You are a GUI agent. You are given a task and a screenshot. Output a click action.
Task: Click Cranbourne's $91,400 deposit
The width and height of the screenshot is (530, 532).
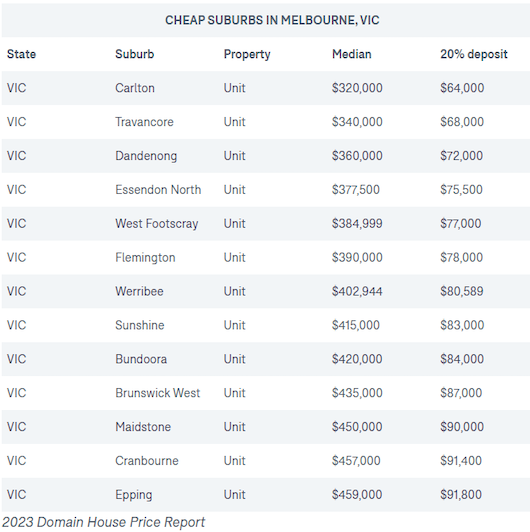pyautogui.click(x=461, y=461)
